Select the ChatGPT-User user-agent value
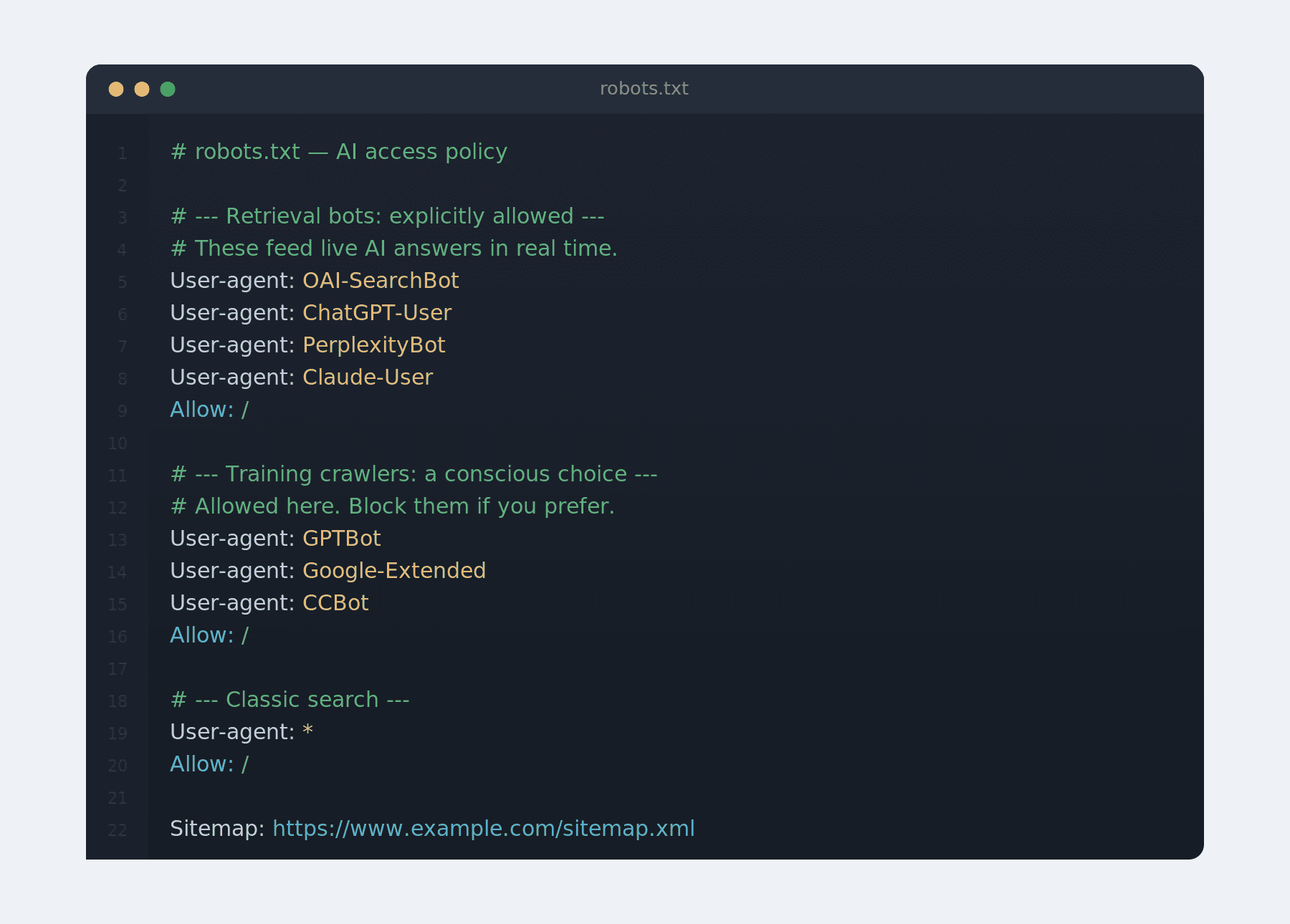 pos(377,313)
